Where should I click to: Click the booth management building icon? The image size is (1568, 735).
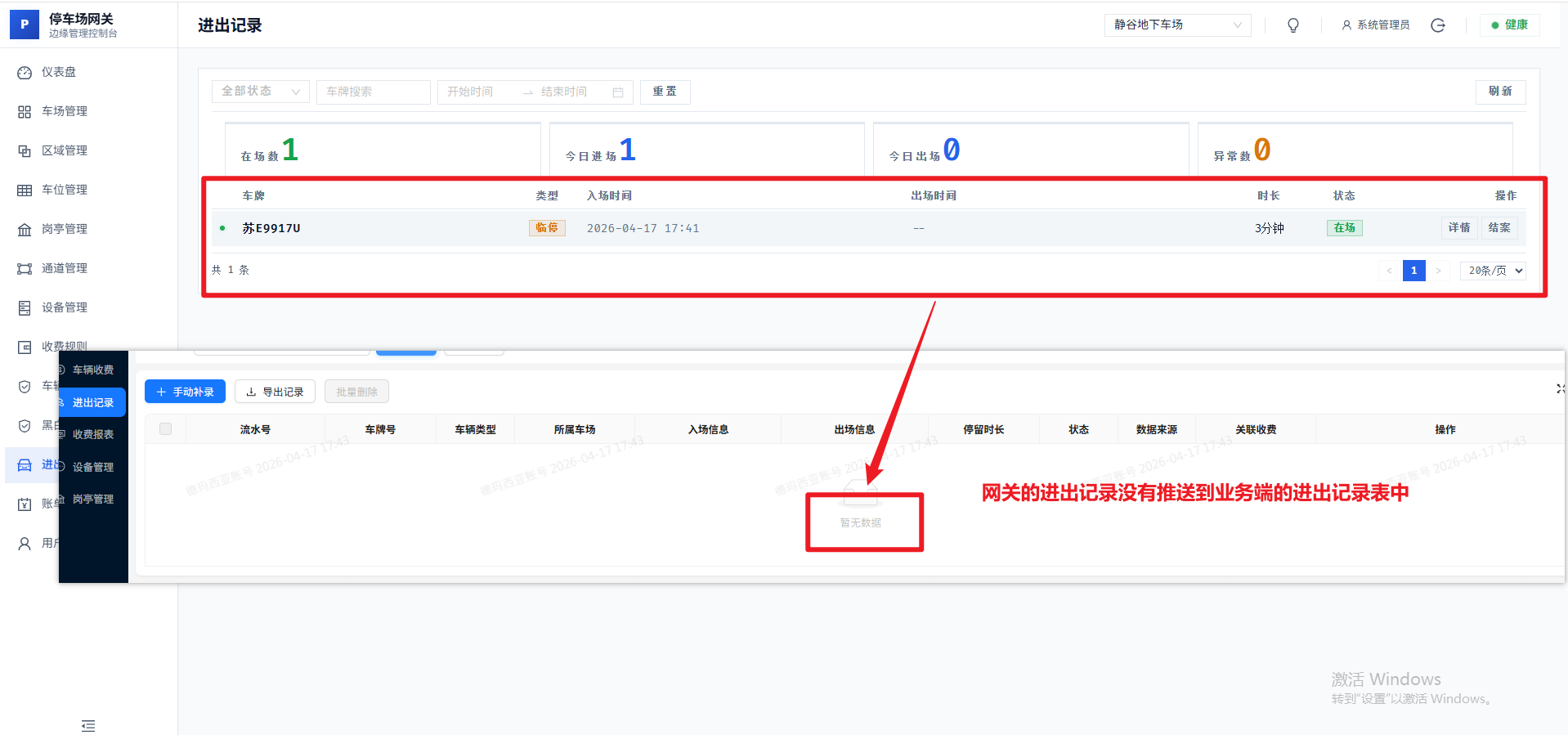[25, 230]
